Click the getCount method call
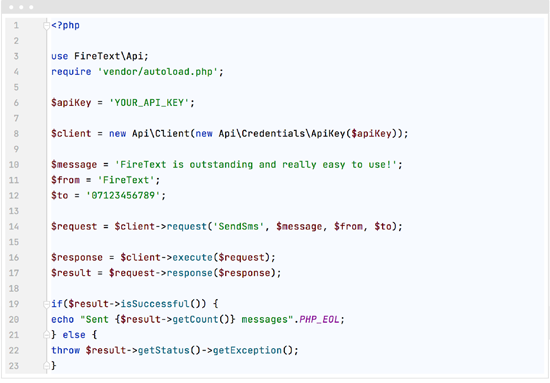 pyautogui.click(x=195, y=320)
